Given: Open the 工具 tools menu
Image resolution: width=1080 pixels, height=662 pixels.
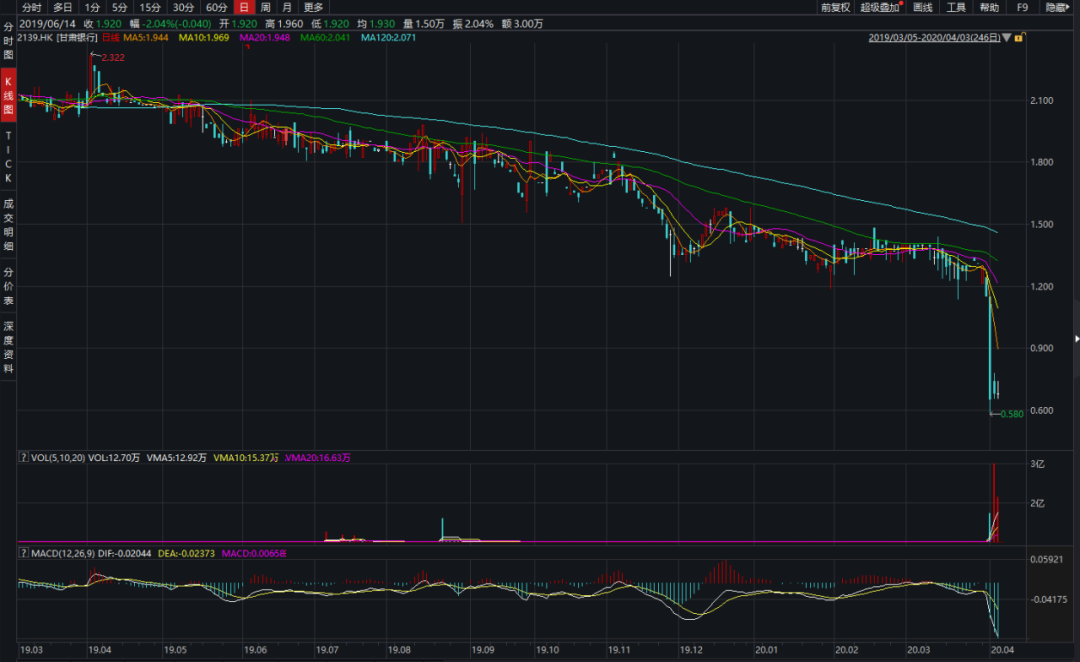Looking at the screenshot, I should click(956, 7).
